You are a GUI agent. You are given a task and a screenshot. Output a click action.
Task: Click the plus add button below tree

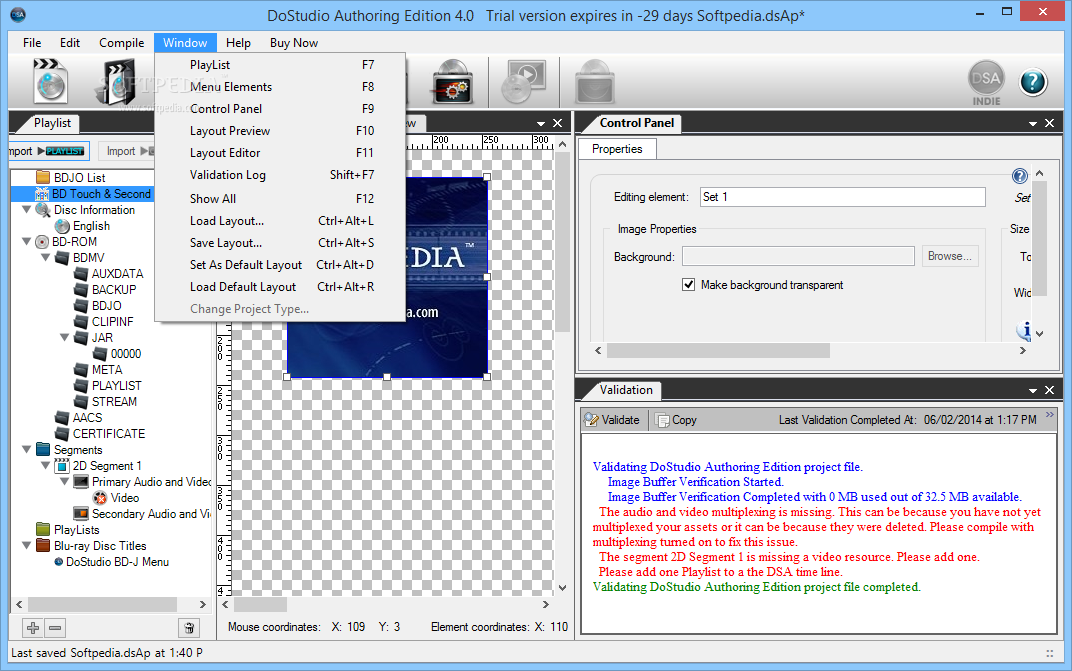click(x=33, y=627)
